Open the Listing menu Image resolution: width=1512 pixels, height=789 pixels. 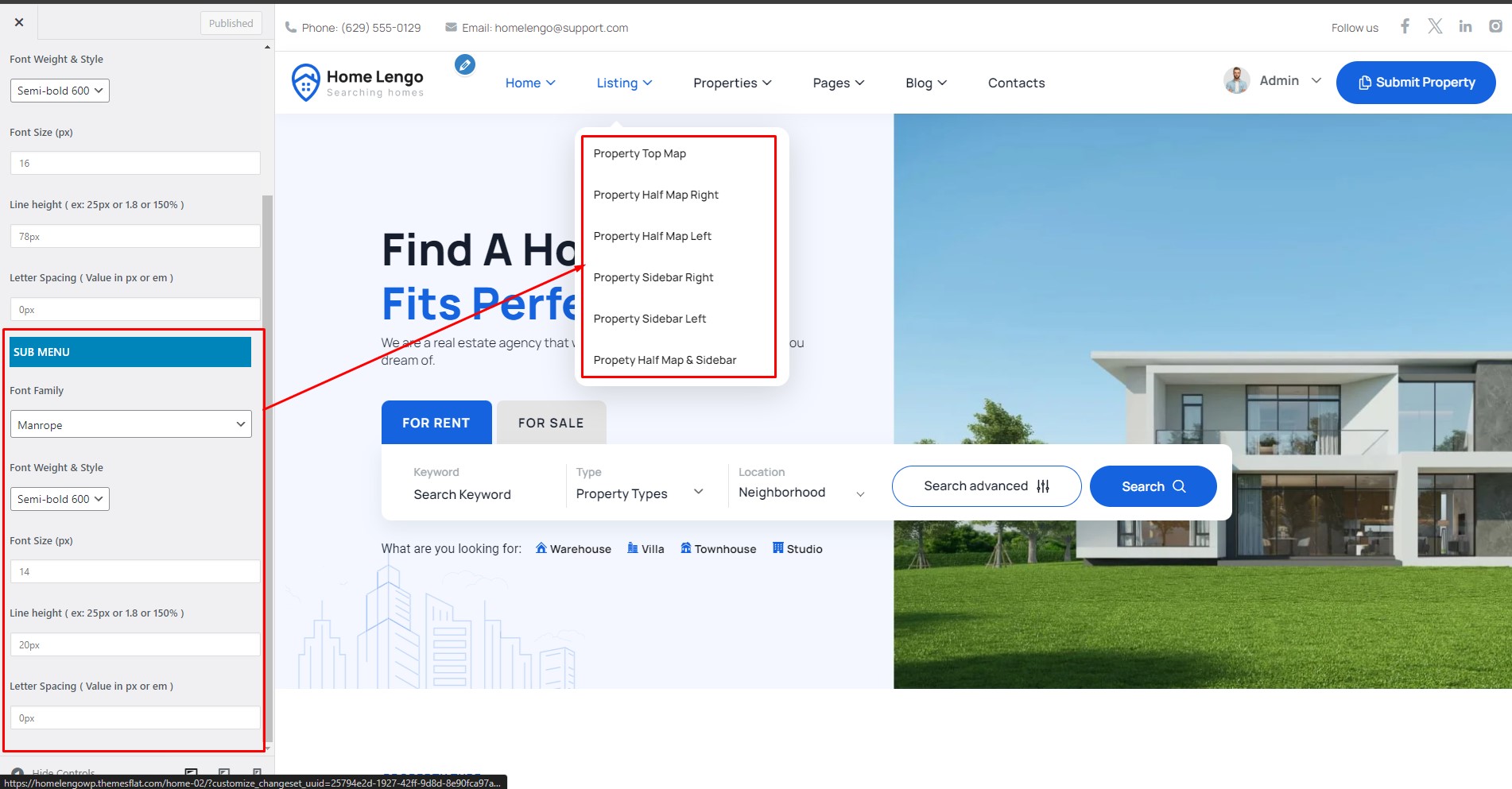(624, 83)
